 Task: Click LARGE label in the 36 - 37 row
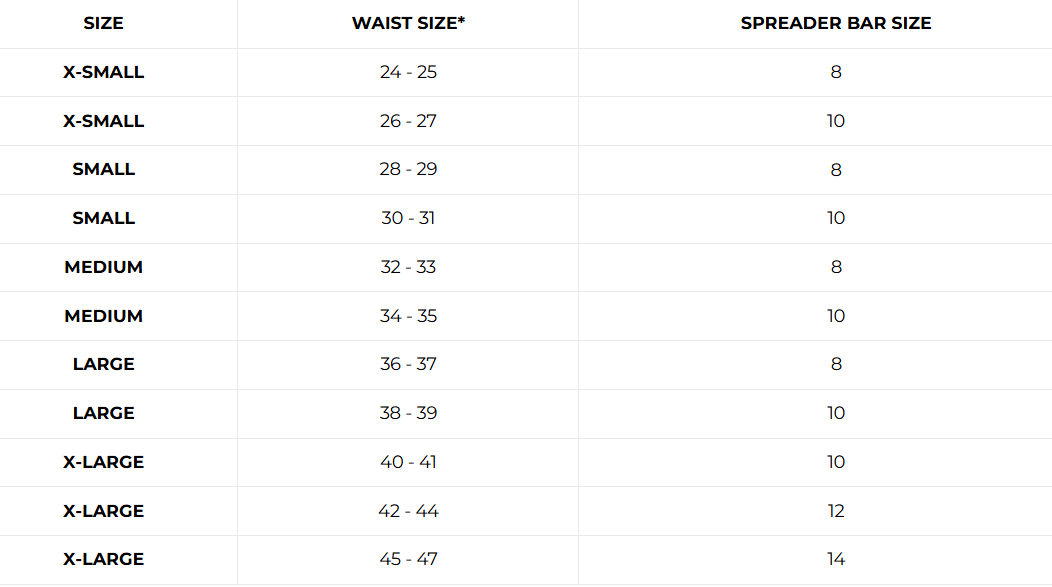click(103, 364)
